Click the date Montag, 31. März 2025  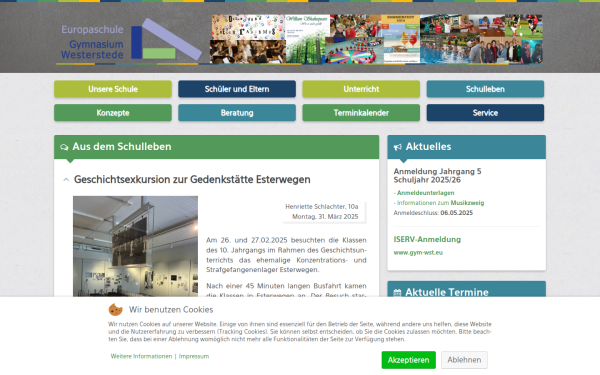325,217
